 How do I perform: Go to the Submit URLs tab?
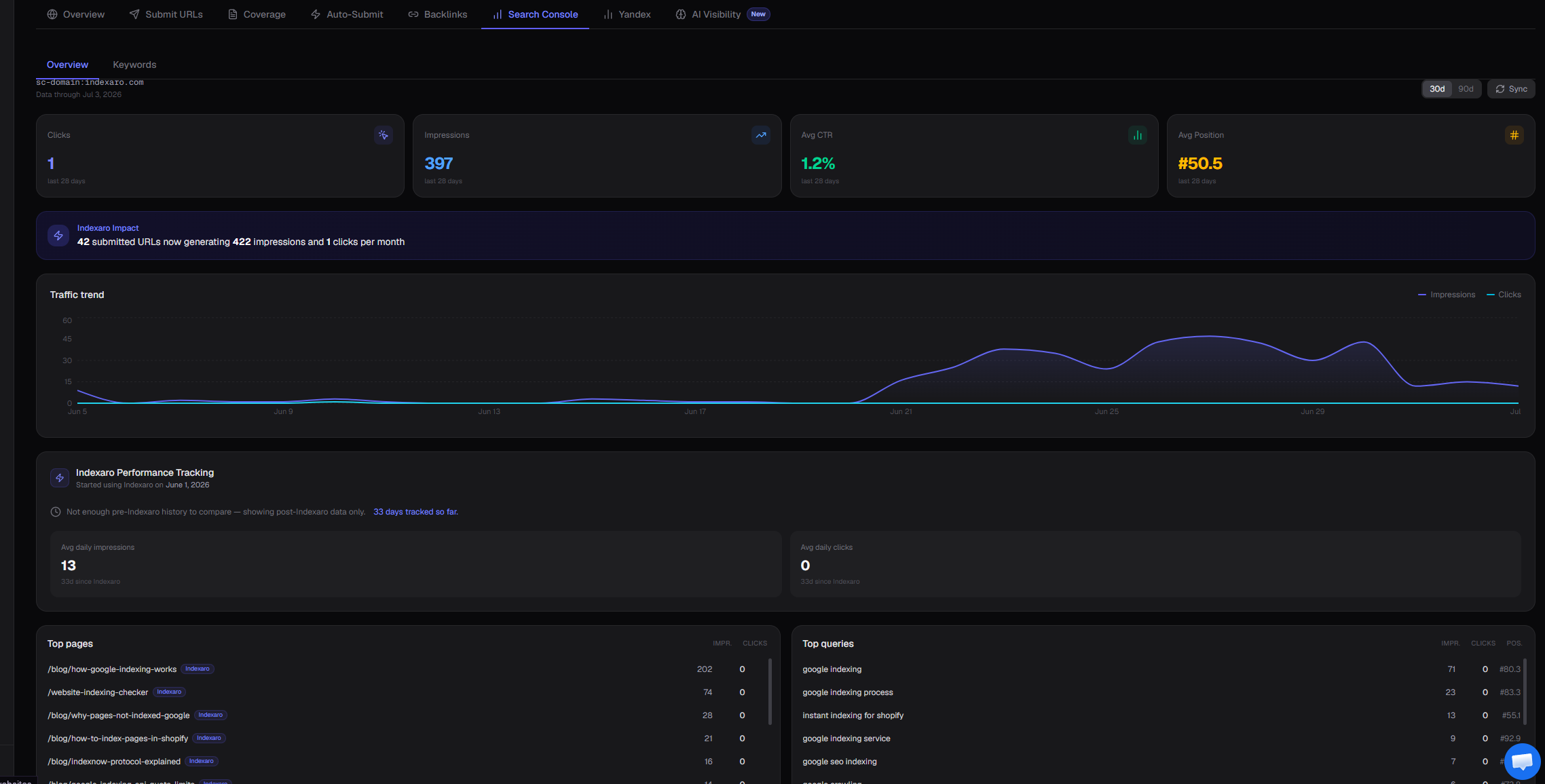click(x=166, y=14)
